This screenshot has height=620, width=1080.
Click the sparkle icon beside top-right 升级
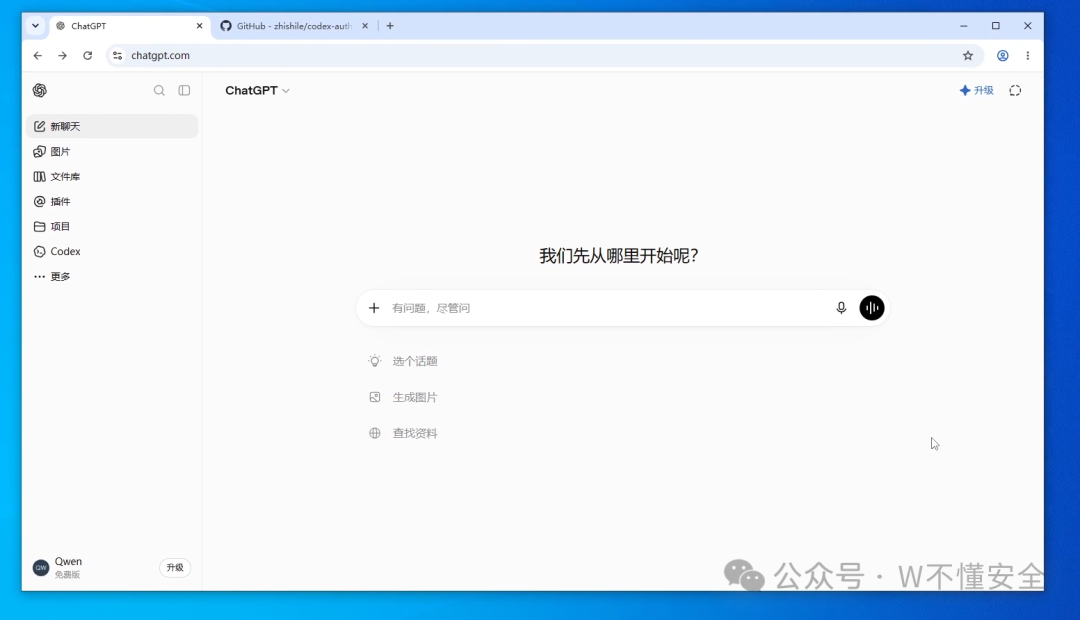pyautogui.click(x=965, y=90)
